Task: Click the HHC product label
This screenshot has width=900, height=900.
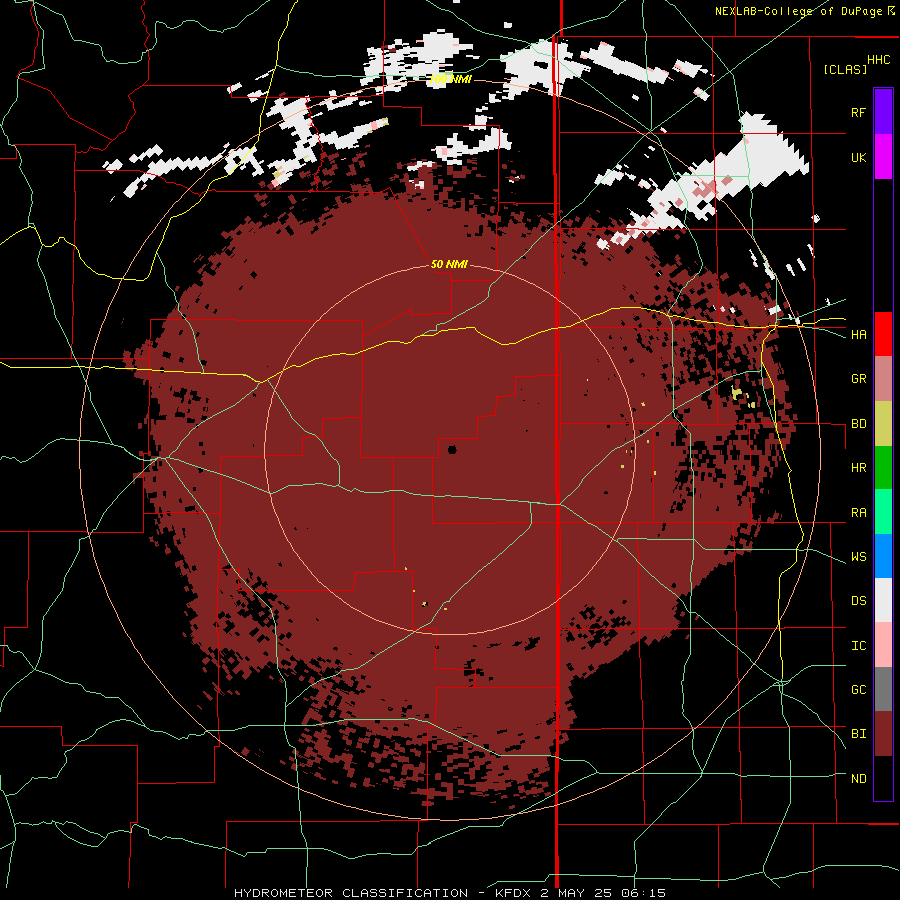Action: [879, 60]
